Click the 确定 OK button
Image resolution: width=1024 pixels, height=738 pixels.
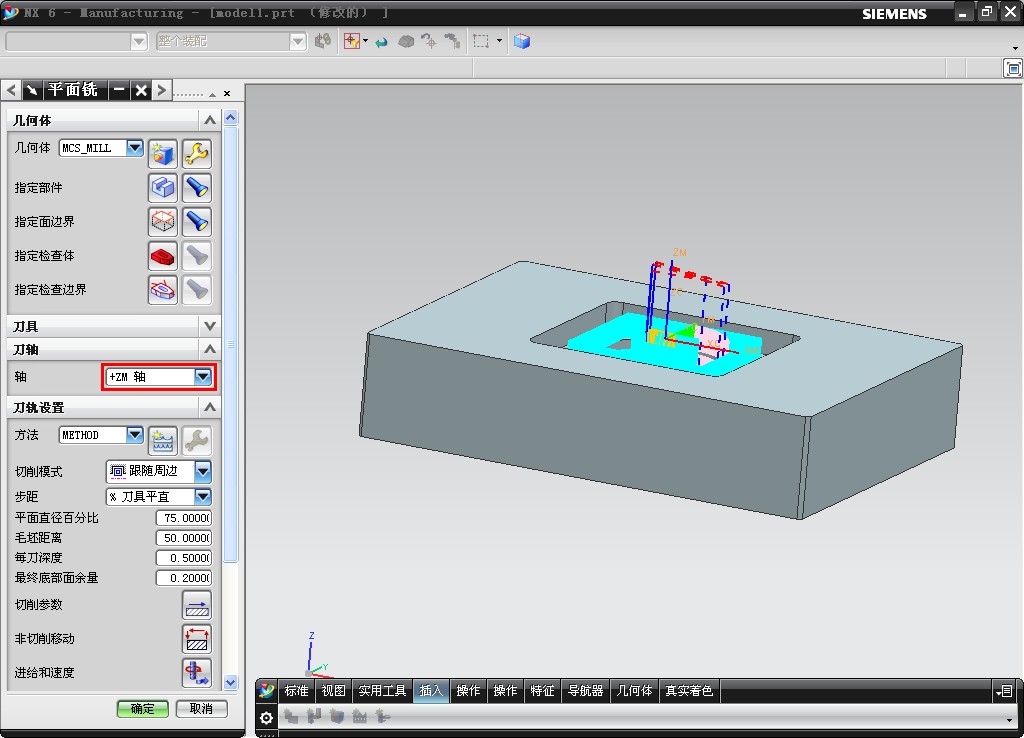(142, 709)
